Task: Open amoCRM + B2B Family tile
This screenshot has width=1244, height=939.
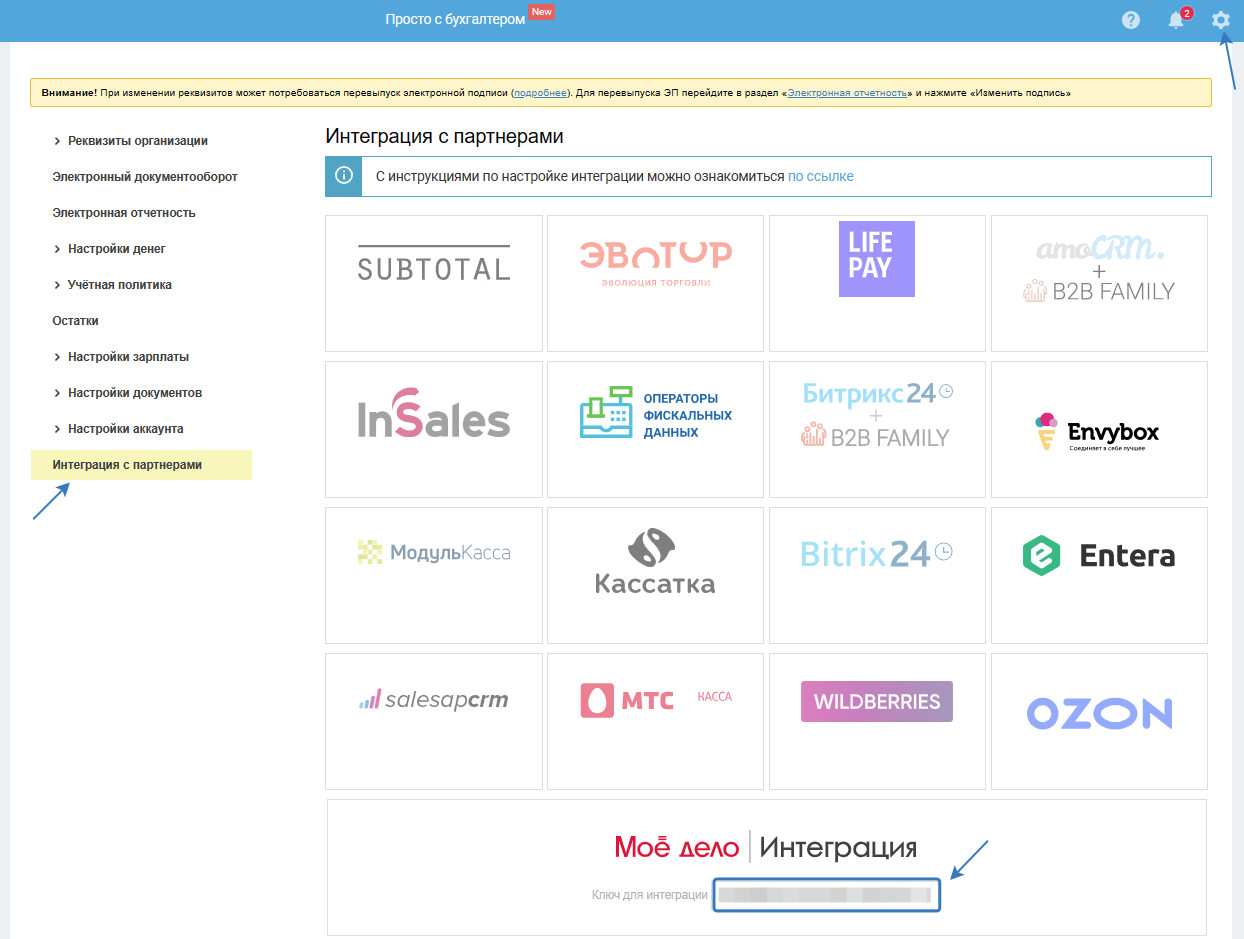Action: tap(1099, 283)
